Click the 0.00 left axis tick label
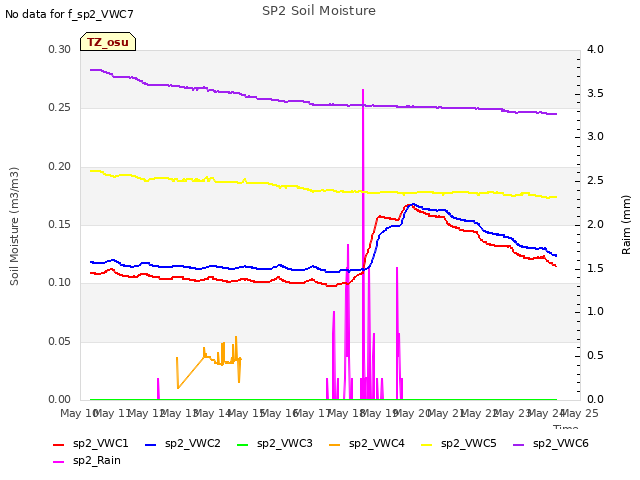 (59, 399)
